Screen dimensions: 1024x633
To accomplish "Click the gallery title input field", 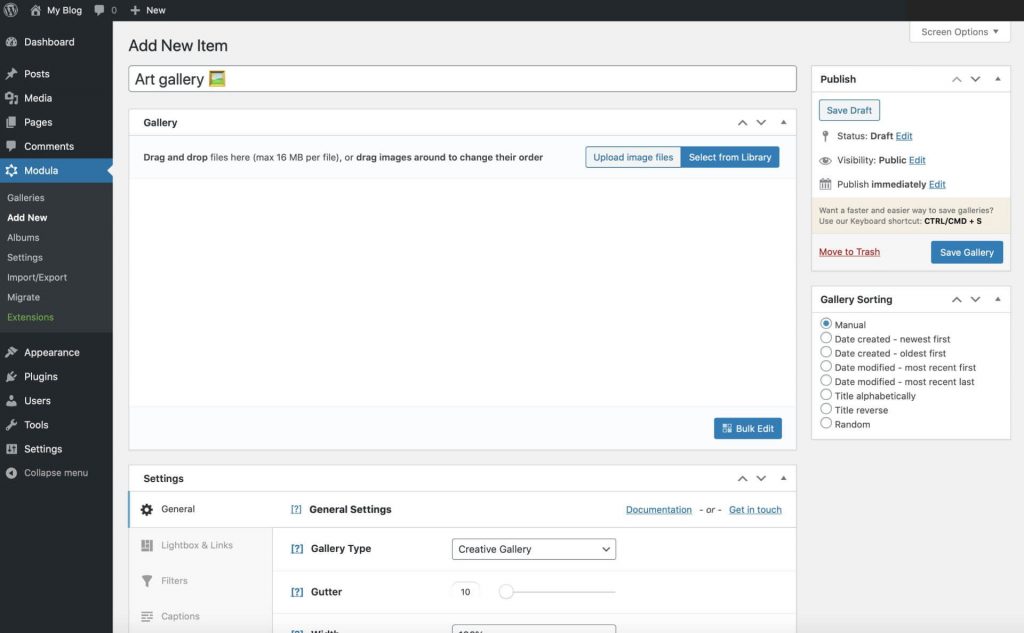I will tap(462, 79).
